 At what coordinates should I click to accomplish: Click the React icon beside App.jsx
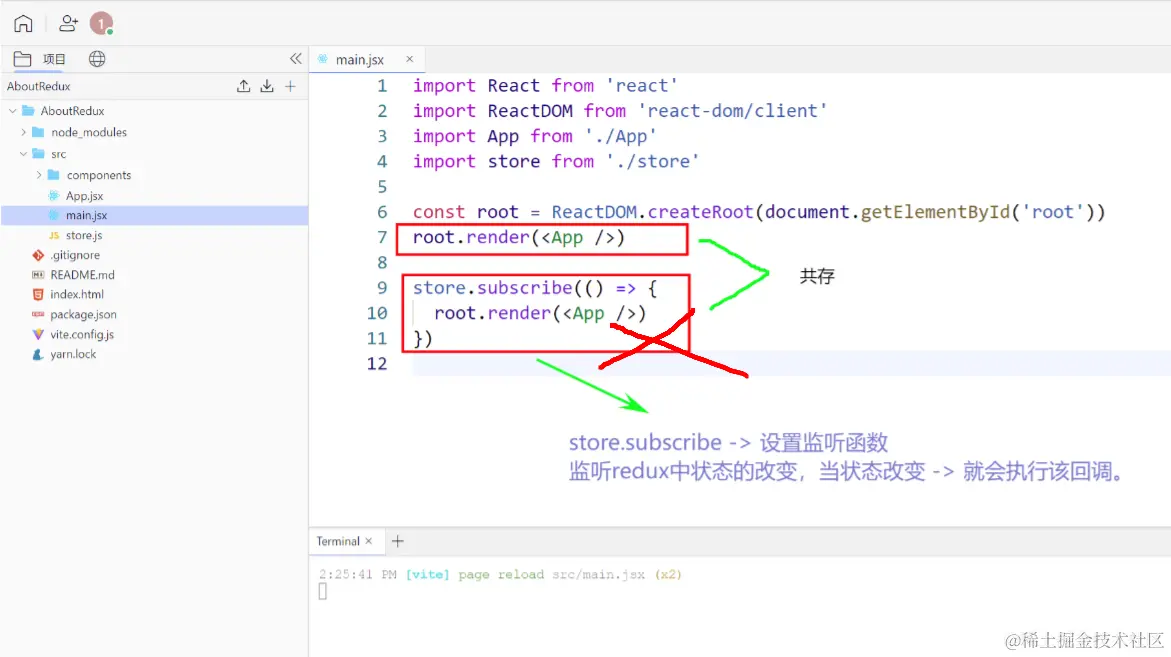(54, 196)
